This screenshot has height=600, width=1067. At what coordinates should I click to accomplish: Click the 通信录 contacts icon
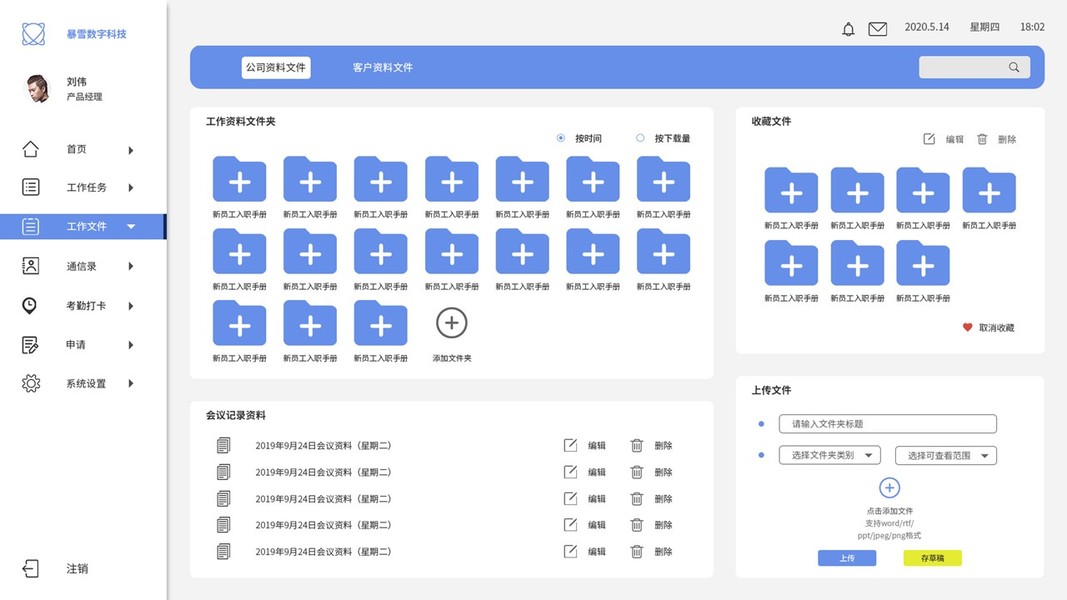click(x=31, y=266)
